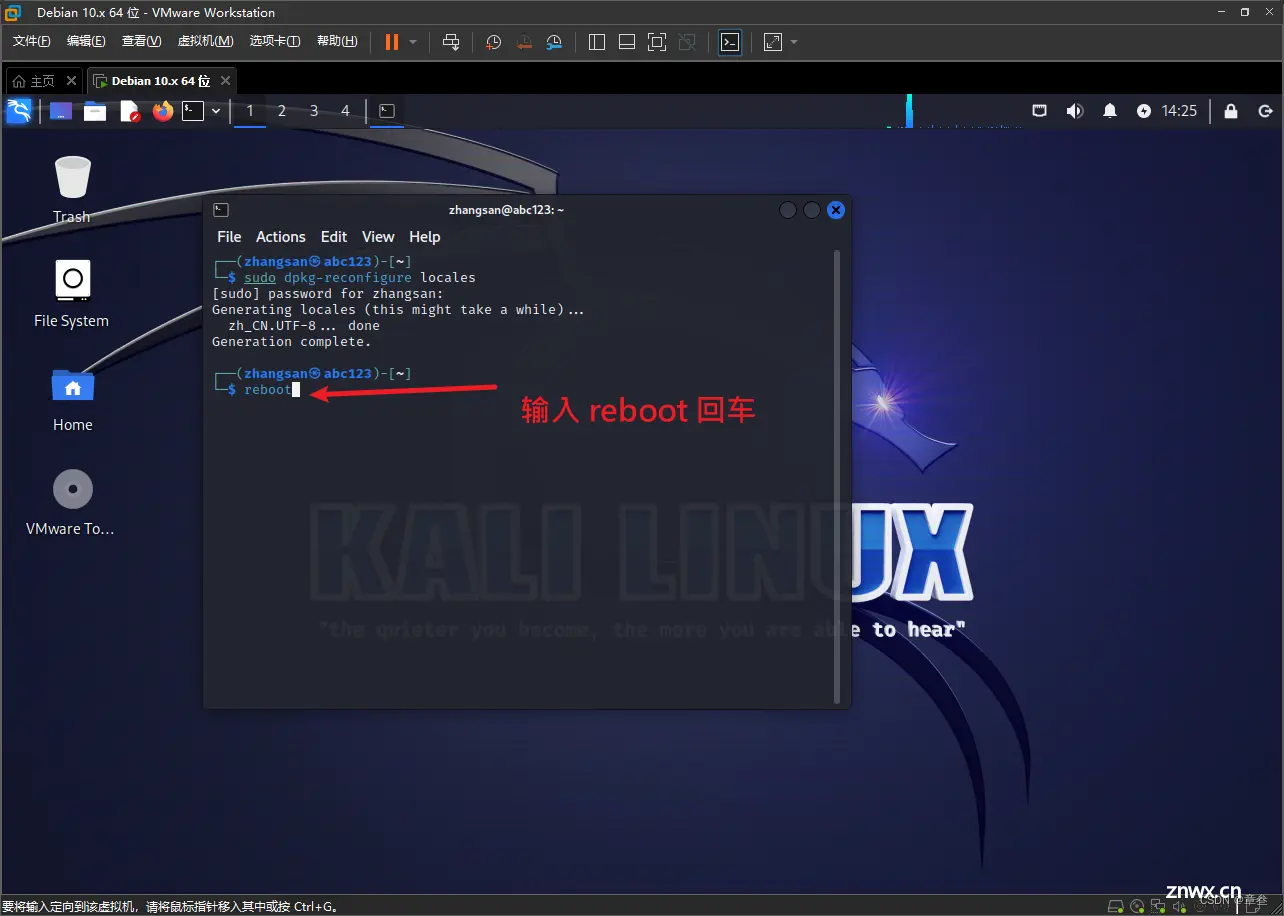Open the Trash desktop icon
The image size is (1284, 916).
pos(72,190)
